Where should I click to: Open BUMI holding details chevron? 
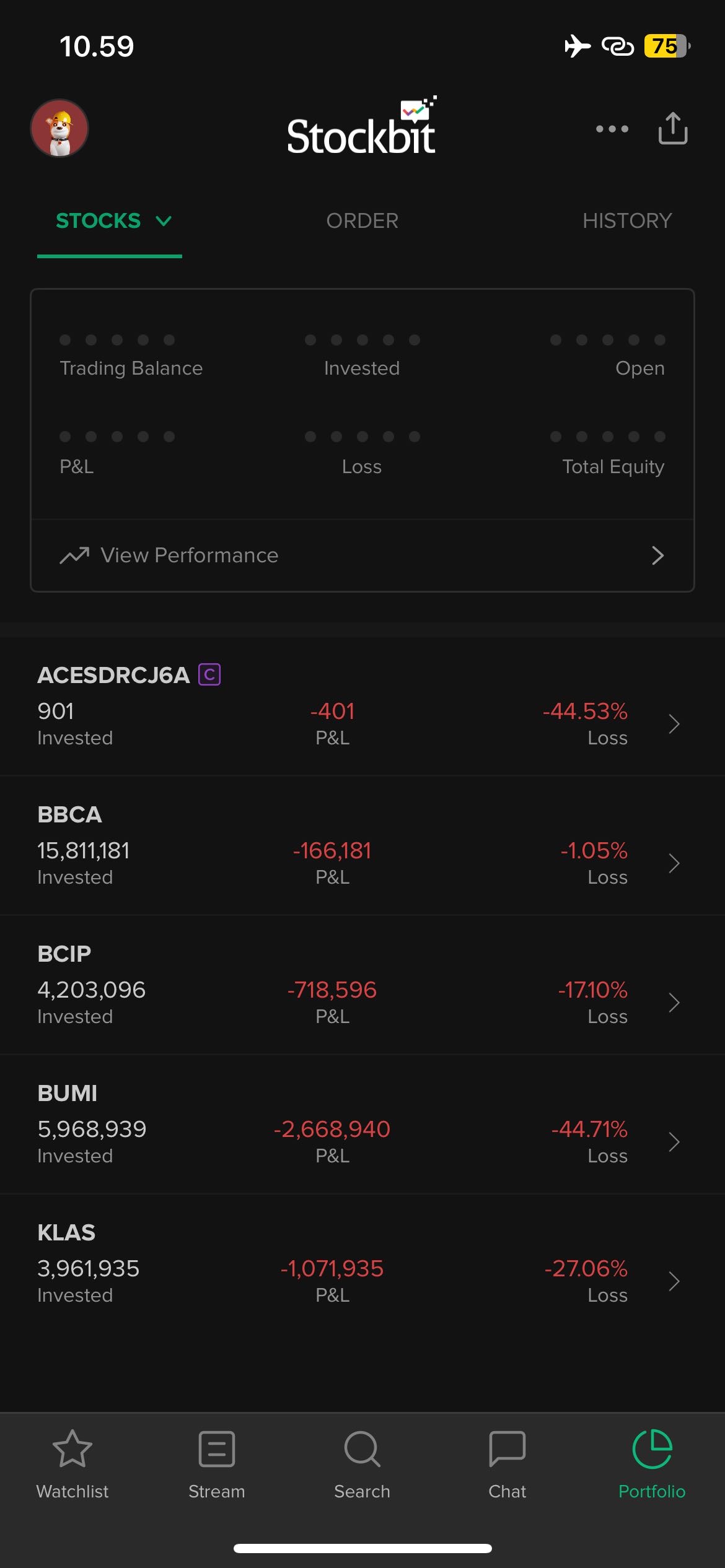pyautogui.click(x=674, y=1142)
